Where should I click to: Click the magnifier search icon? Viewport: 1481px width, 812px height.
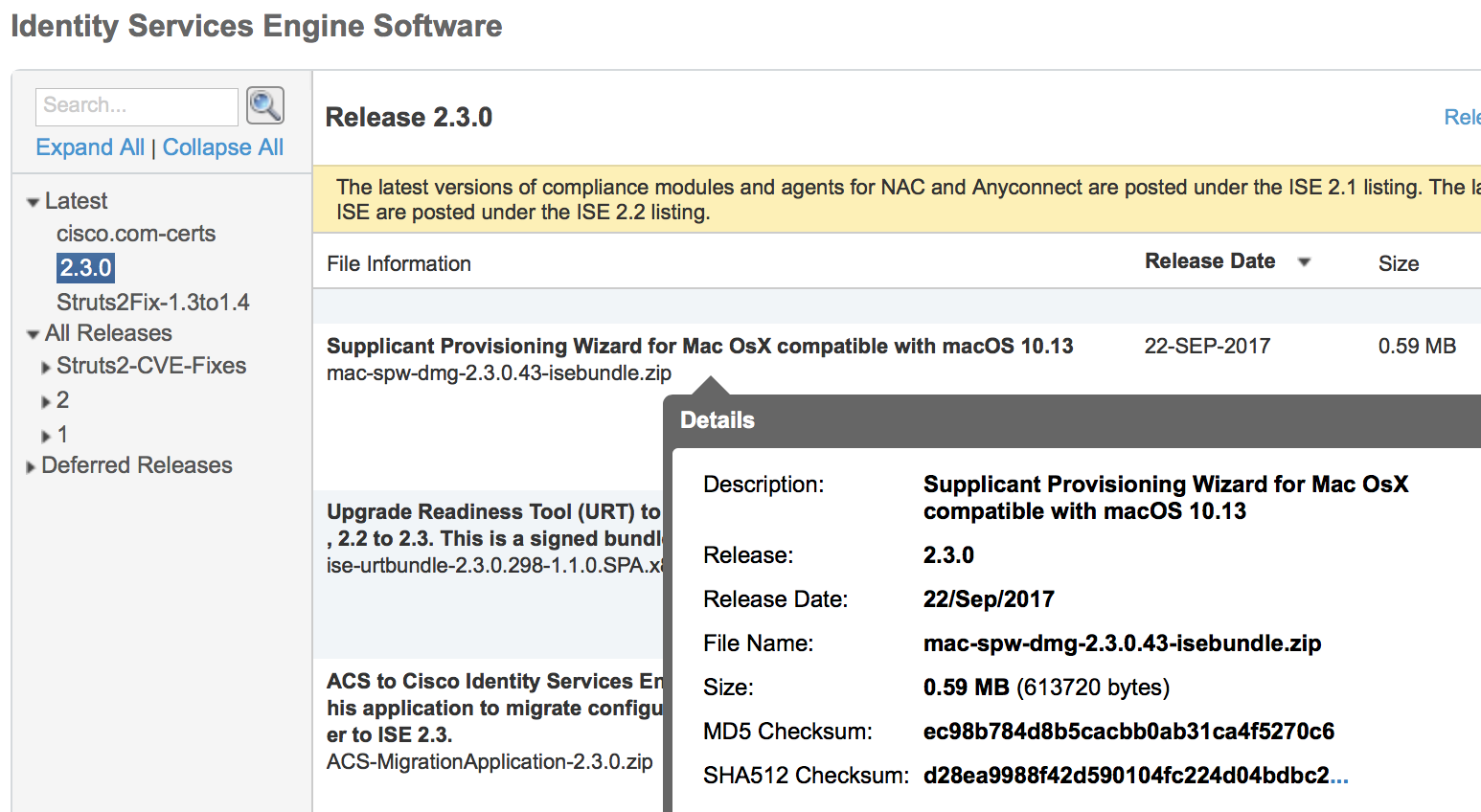tap(265, 105)
